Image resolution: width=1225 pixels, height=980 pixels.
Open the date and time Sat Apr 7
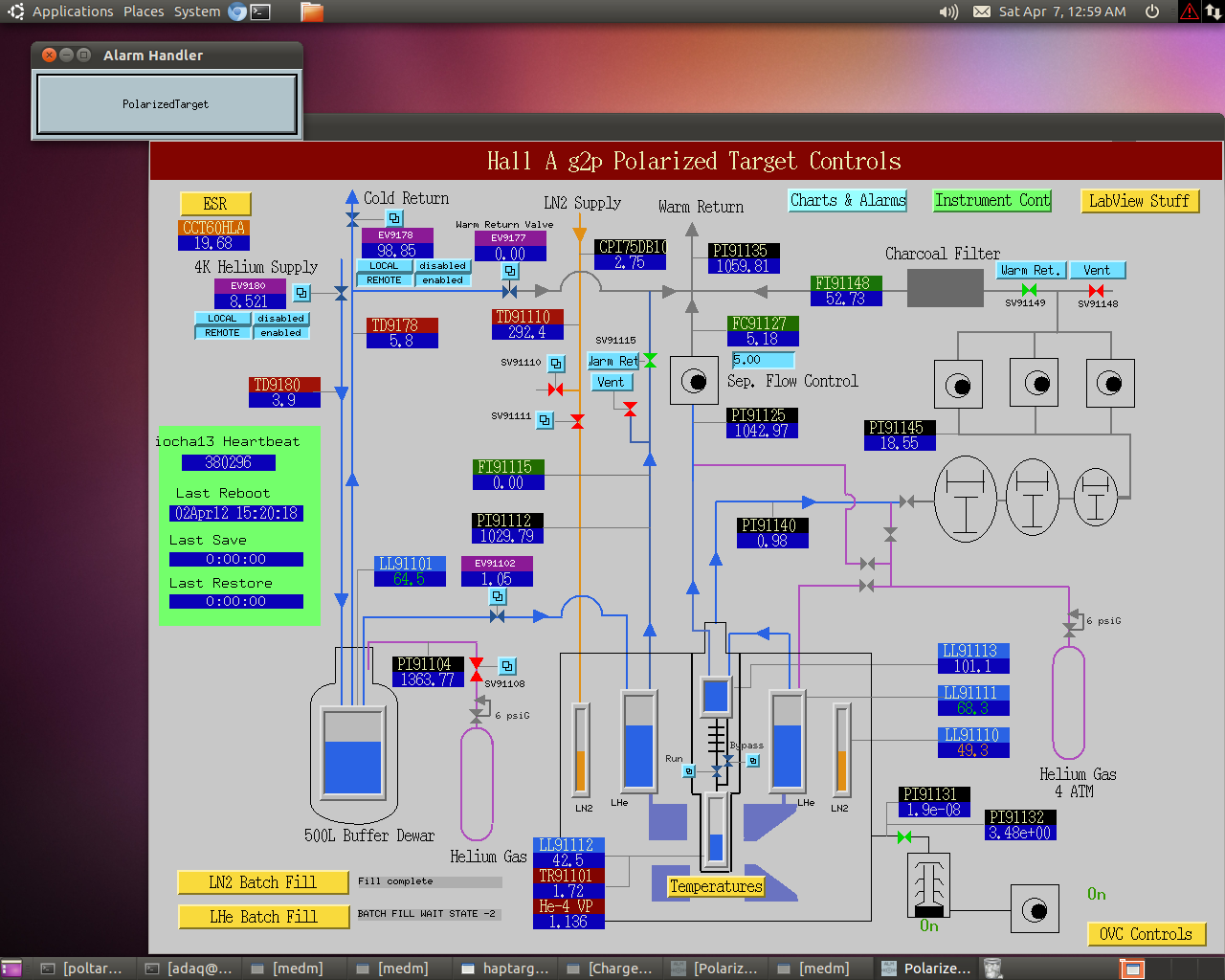click(x=1062, y=11)
